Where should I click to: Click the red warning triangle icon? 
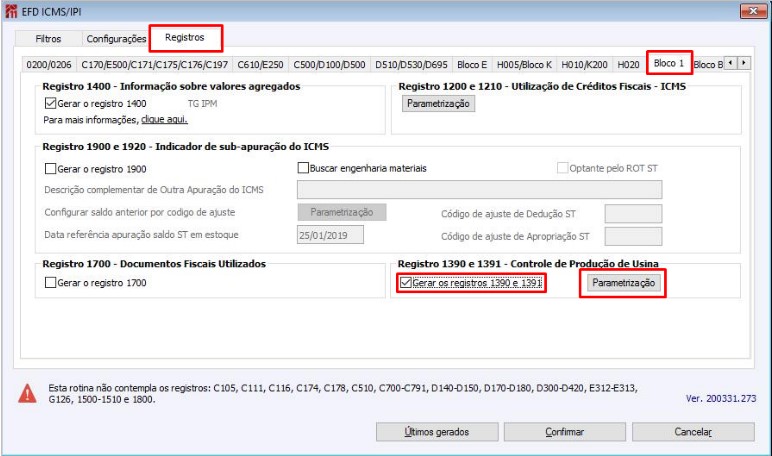coord(27,393)
